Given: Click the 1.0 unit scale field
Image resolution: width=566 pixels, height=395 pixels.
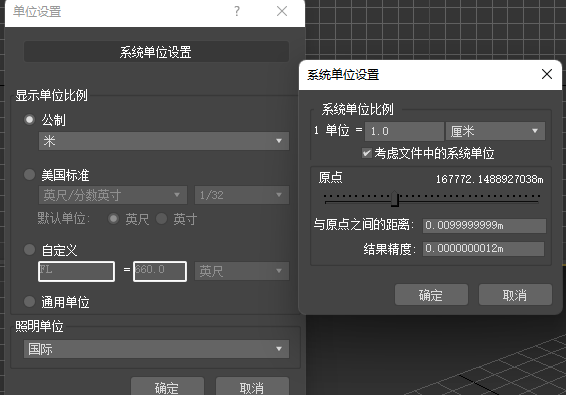Looking at the screenshot, I should tap(404, 131).
